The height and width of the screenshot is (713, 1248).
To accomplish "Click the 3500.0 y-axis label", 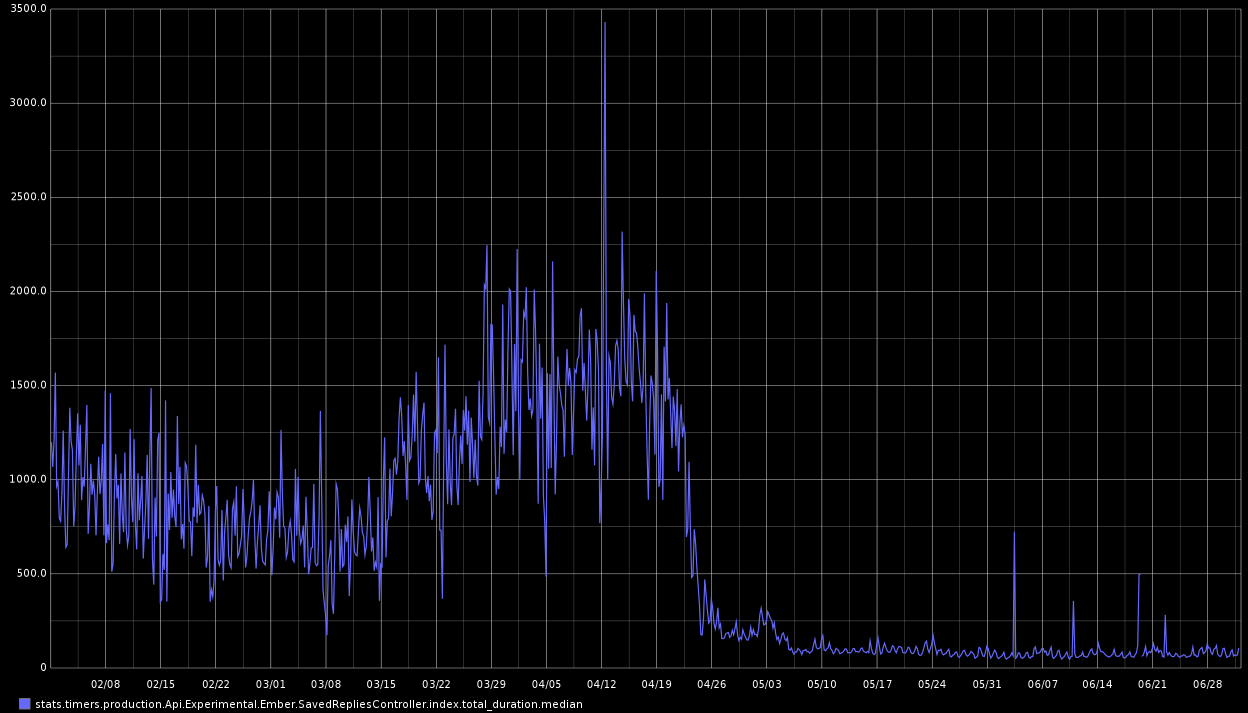I will tap(27, 9).
